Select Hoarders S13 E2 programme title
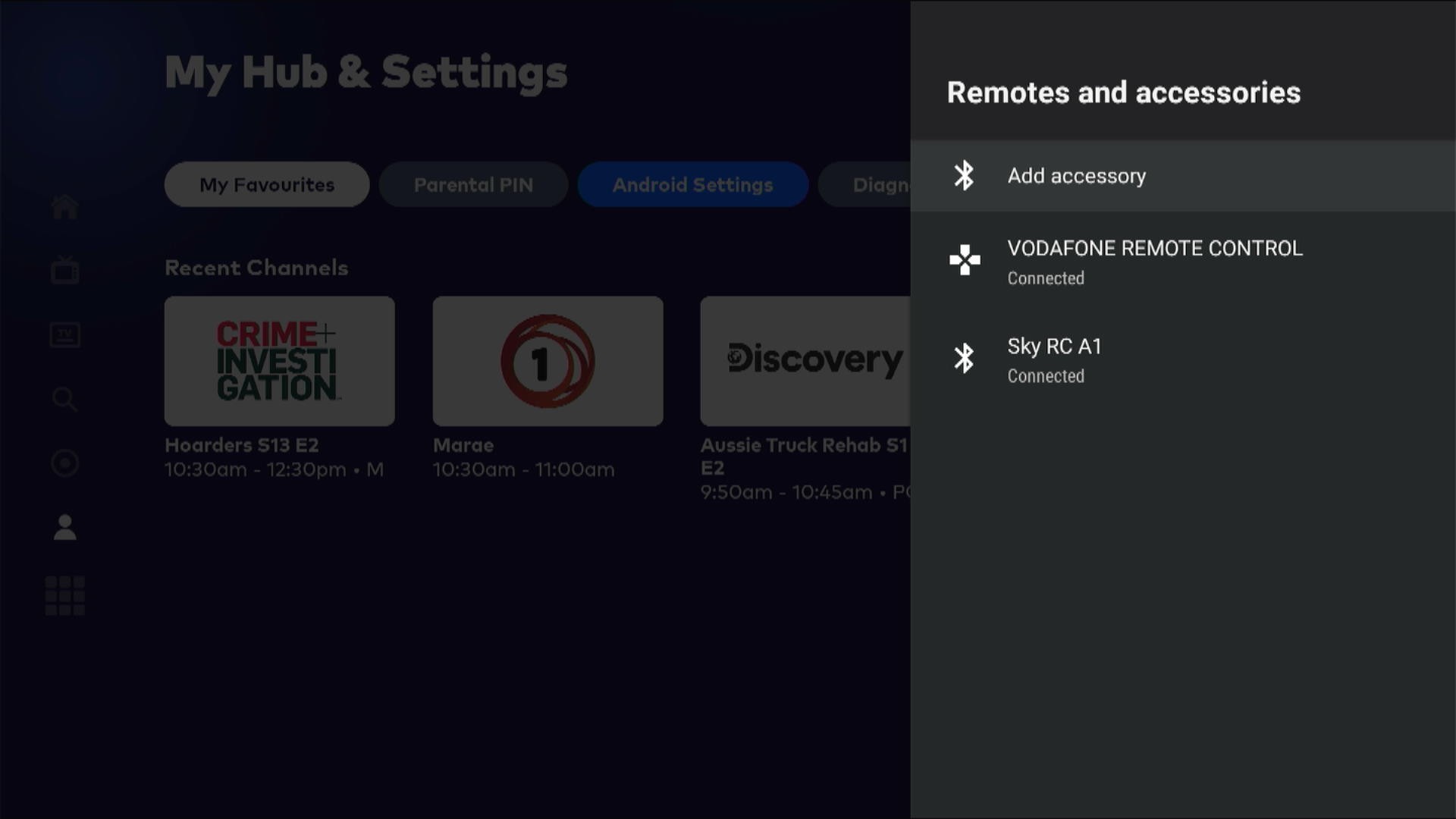The image size is (1456, 819). click(242, 445)
